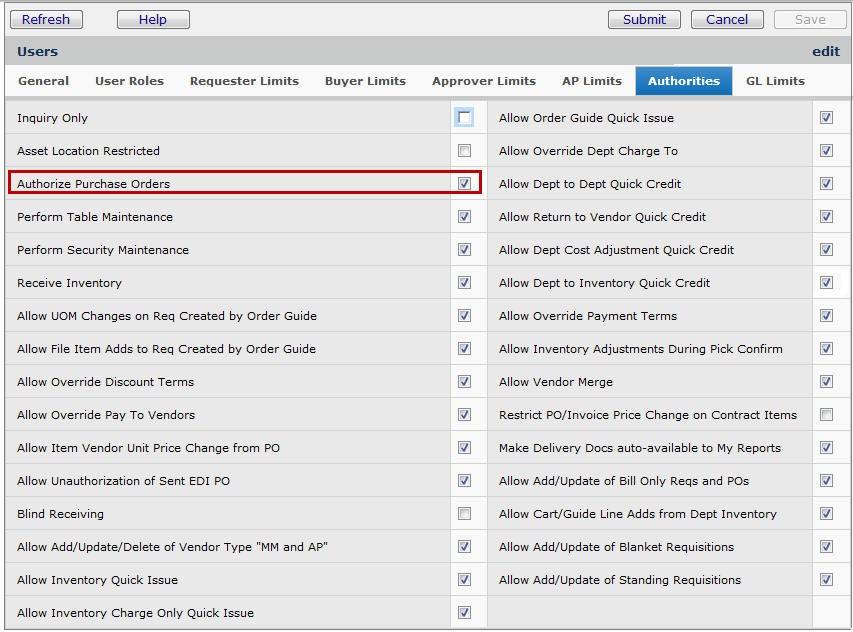
Task: Uncheck Allow Vendor Merge
Action: click(x=826, y=382)
